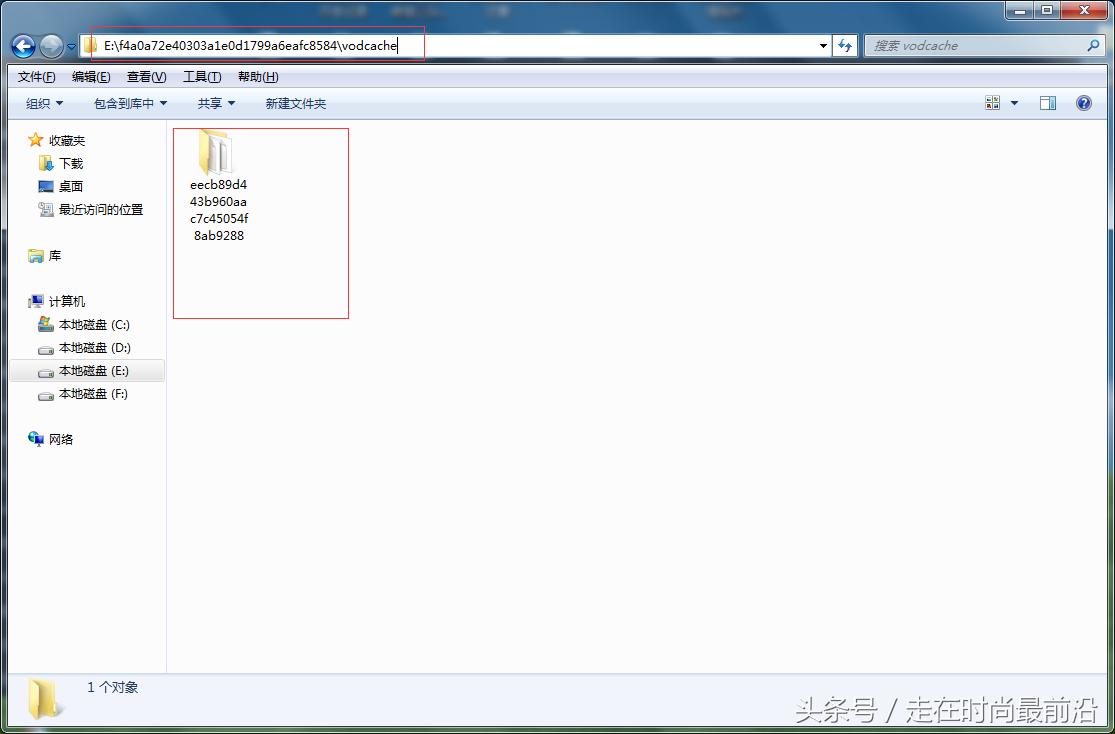This screenshot has height=734, width=1115.
Task: Minimize the Explorer window
Action: click(1020, 10)
